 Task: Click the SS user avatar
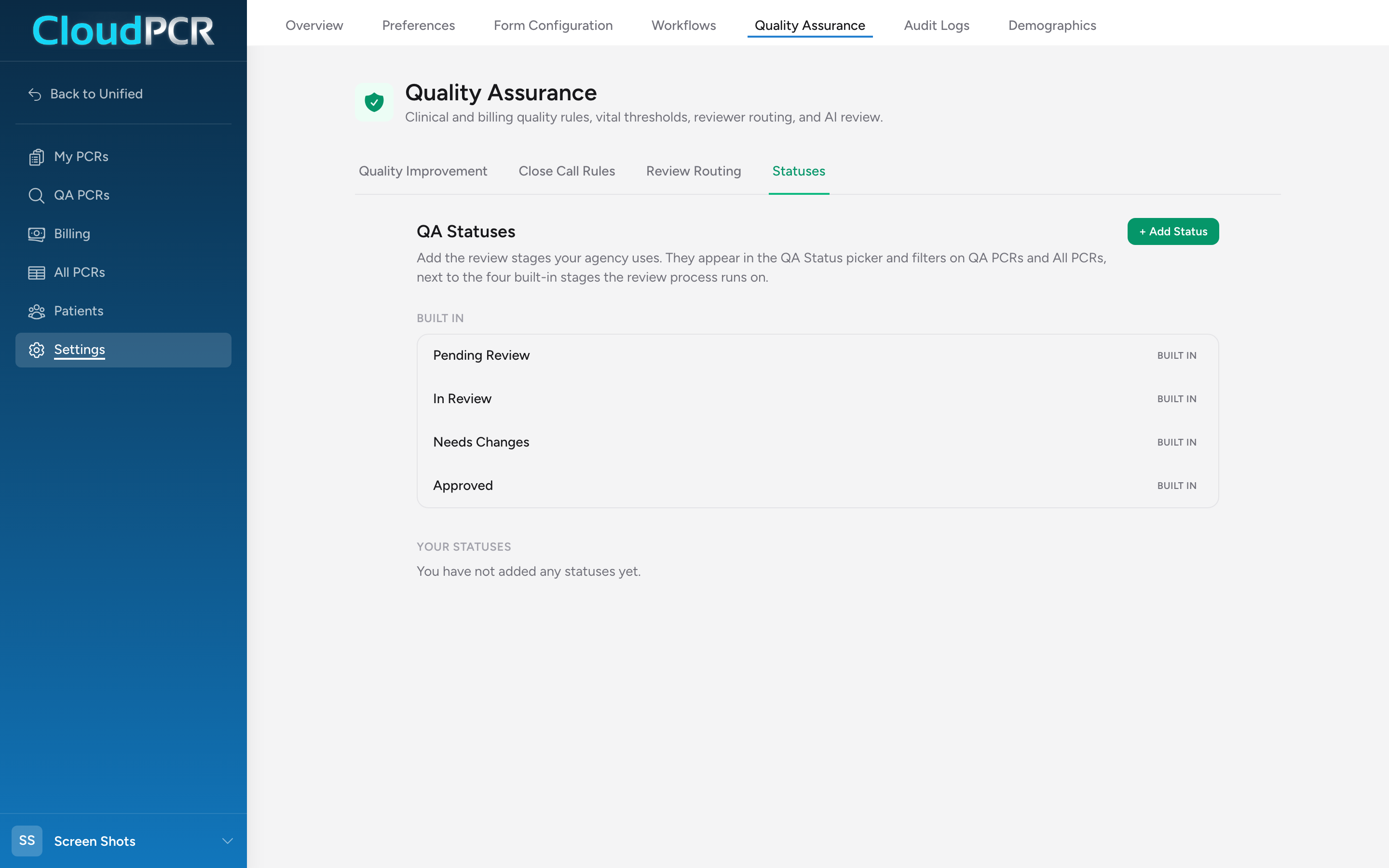27,841
